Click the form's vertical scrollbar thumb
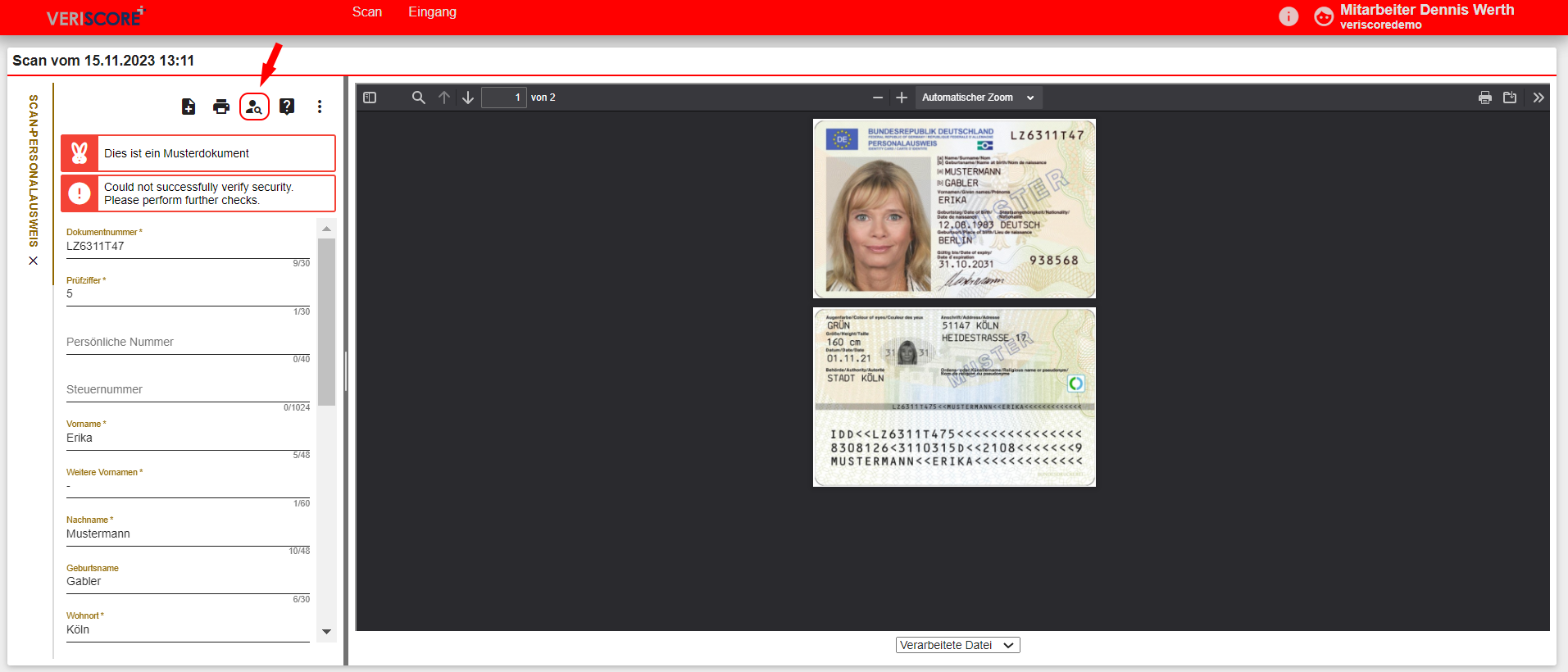The width and height of the screenshot is (1568, 672). [326, 322]
